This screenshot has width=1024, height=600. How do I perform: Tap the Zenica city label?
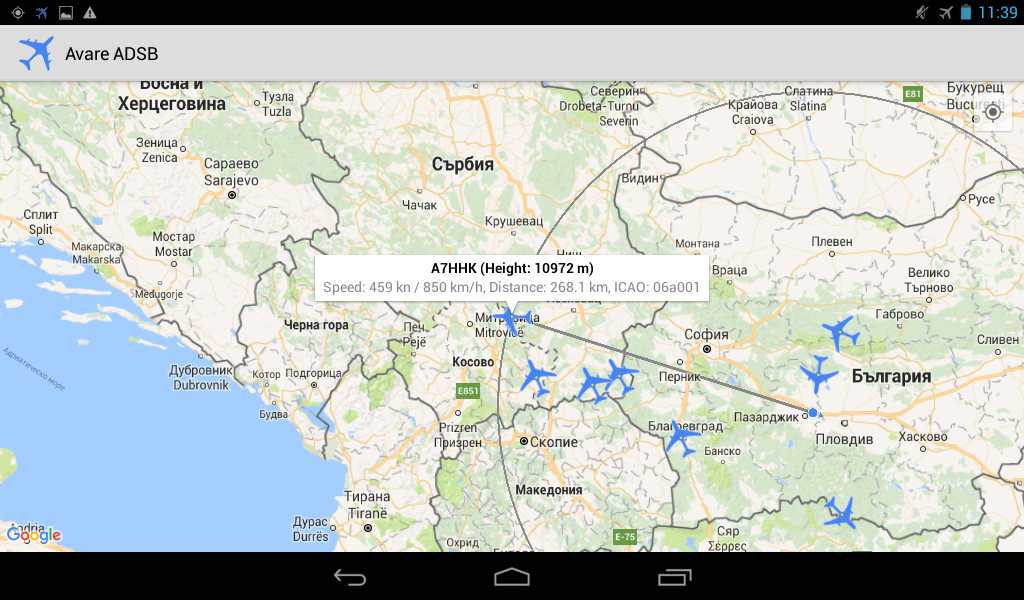click(x=159, y=157)
